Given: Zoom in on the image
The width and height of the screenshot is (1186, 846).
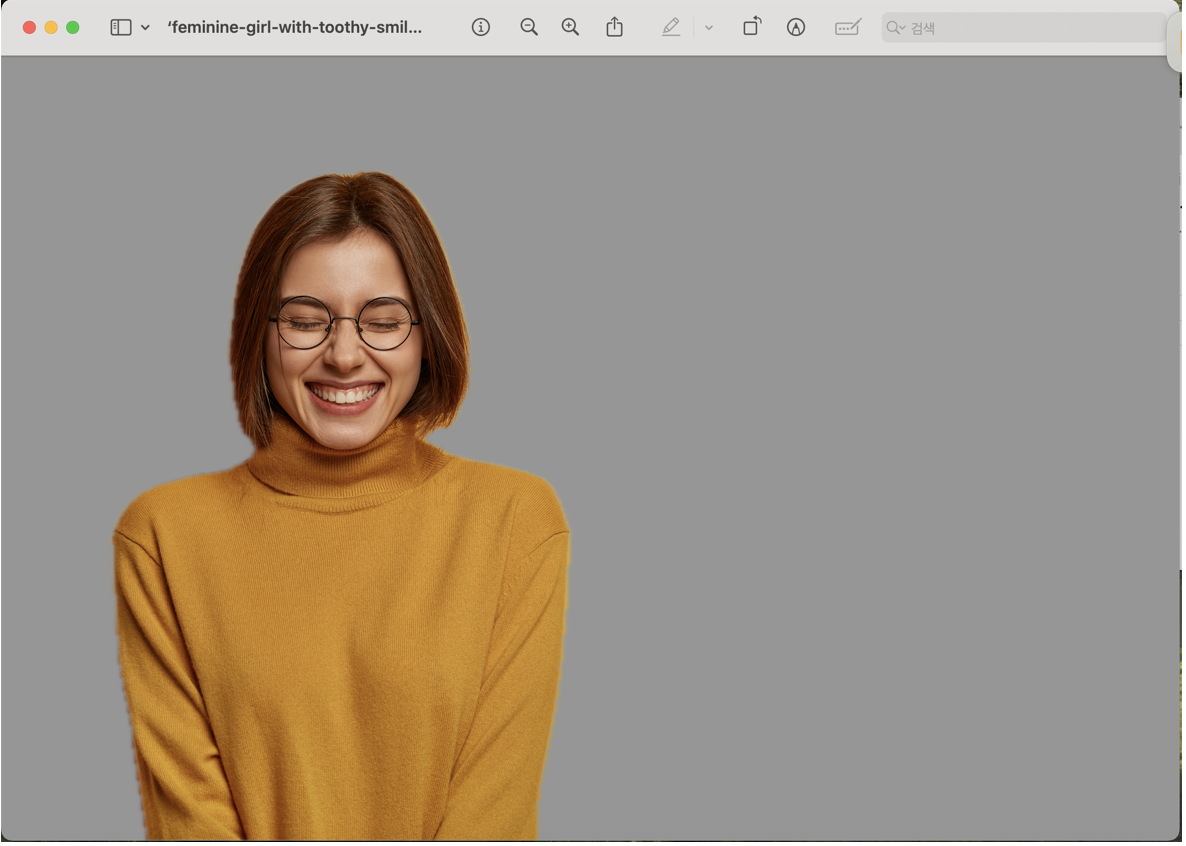Looking at the screenshot, I should click(570, 28).
